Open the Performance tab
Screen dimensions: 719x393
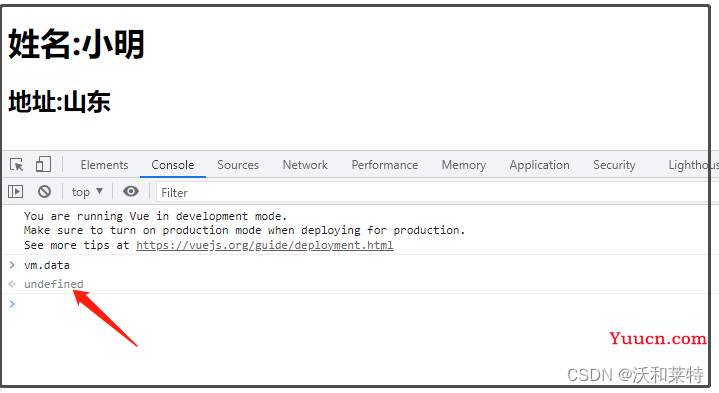point(384,165)
